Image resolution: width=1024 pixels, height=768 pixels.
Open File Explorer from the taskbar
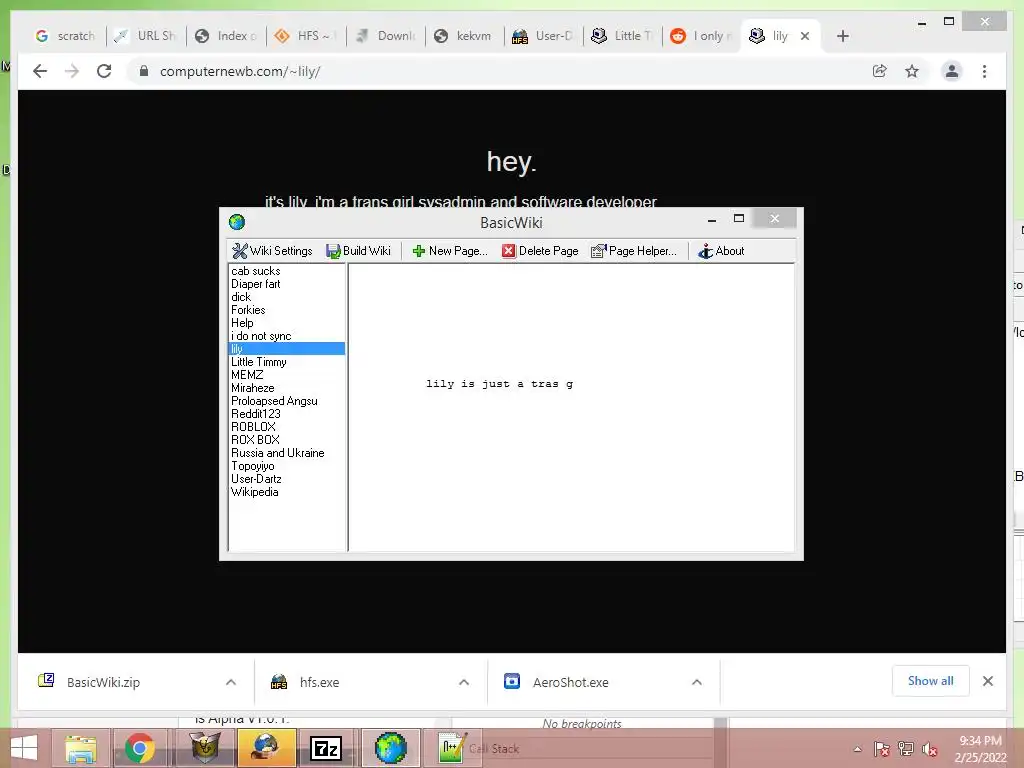pyautogui.click(x=80, y=748)
